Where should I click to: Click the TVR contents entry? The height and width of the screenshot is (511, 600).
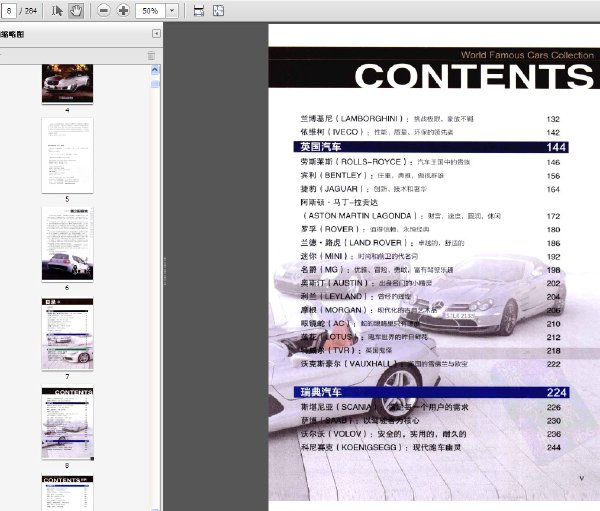tap(346, 351)
